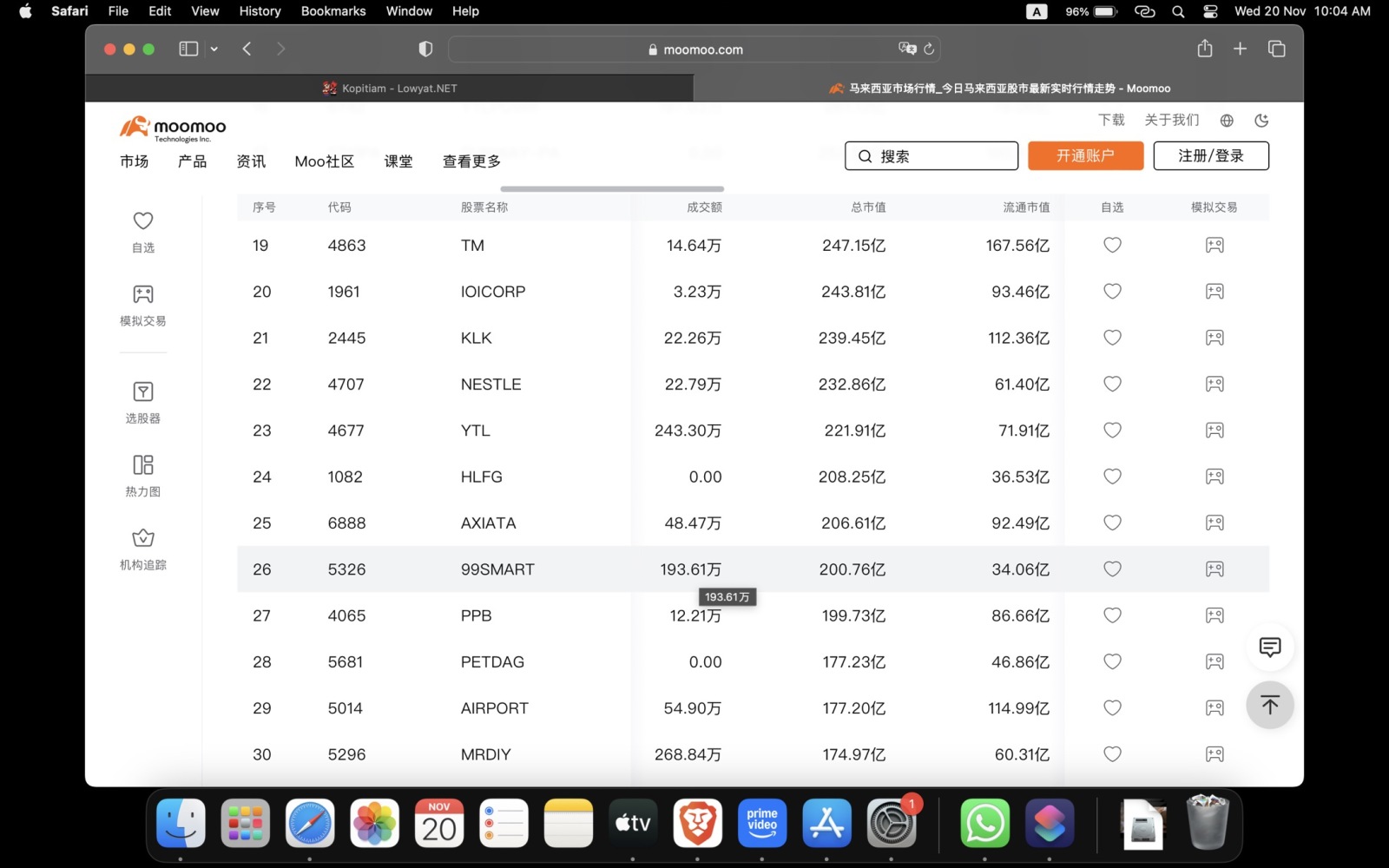The width and height of the screenshot is (1389, 868).
Task: Click the 注册/登录 button
Action: (x=1211, y=155)
